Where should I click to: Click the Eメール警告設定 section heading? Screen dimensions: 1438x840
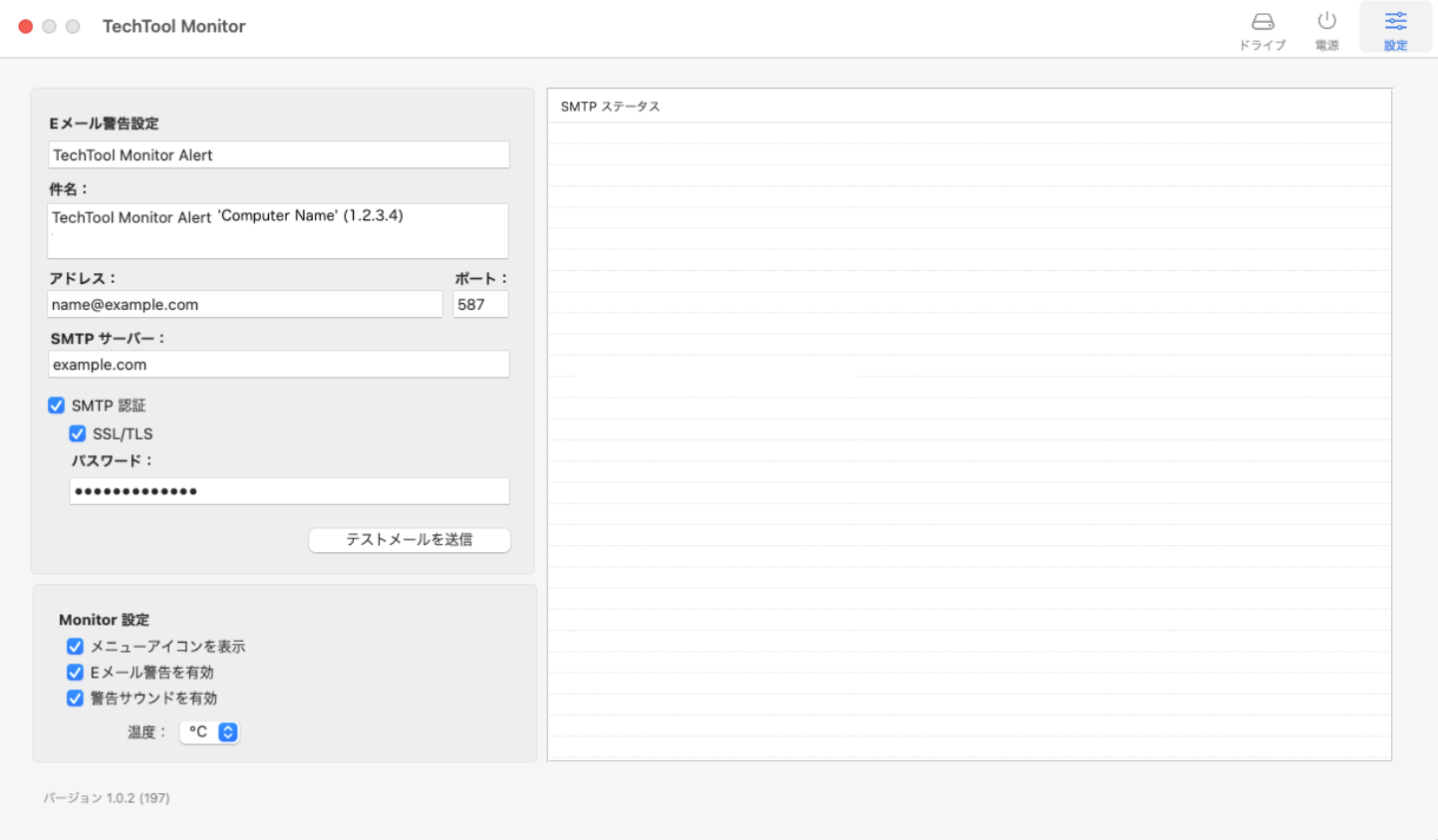(x=105, y=124)
